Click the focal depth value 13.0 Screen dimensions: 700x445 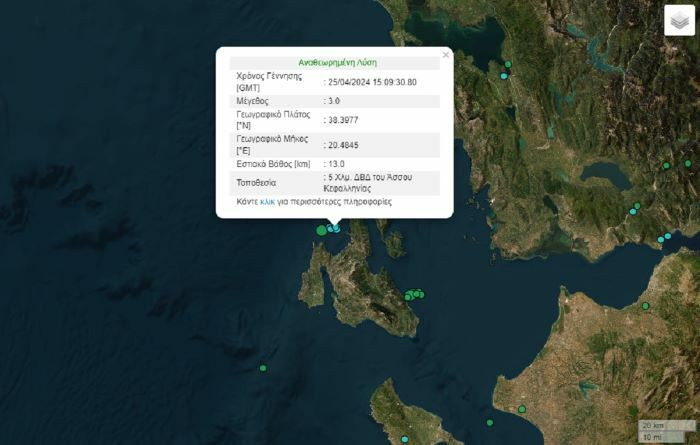(337, 163)
